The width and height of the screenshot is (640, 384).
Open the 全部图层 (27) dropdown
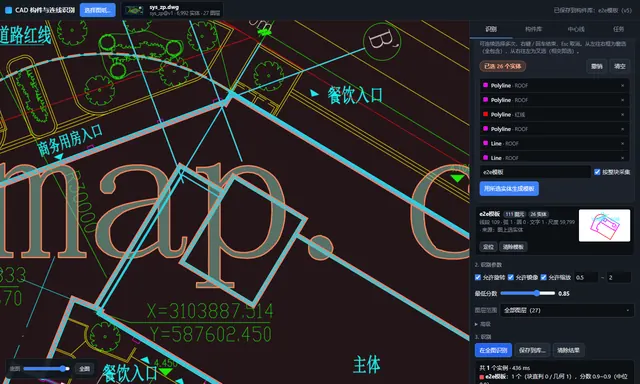567,310
